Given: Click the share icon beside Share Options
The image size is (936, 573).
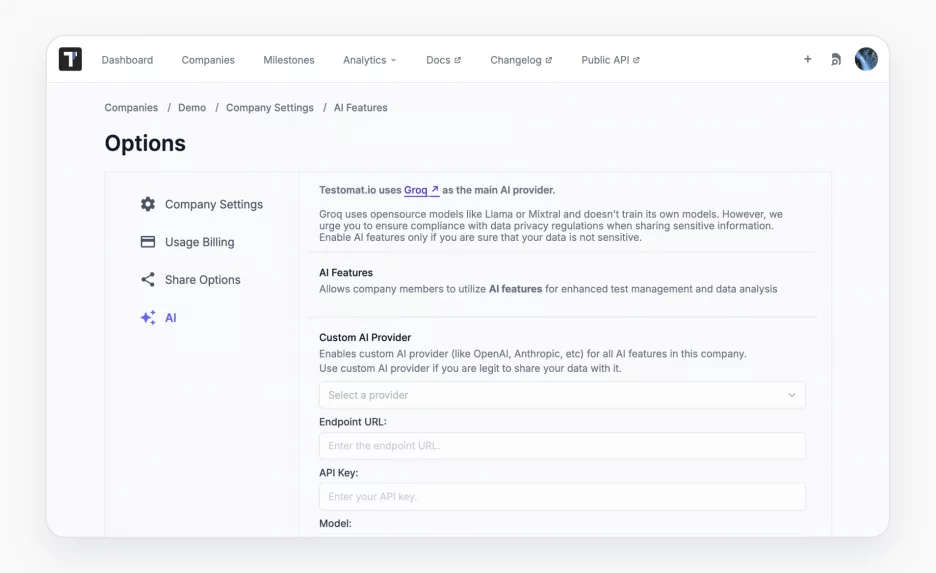Looking at the screenshot, I should point(147,279).
